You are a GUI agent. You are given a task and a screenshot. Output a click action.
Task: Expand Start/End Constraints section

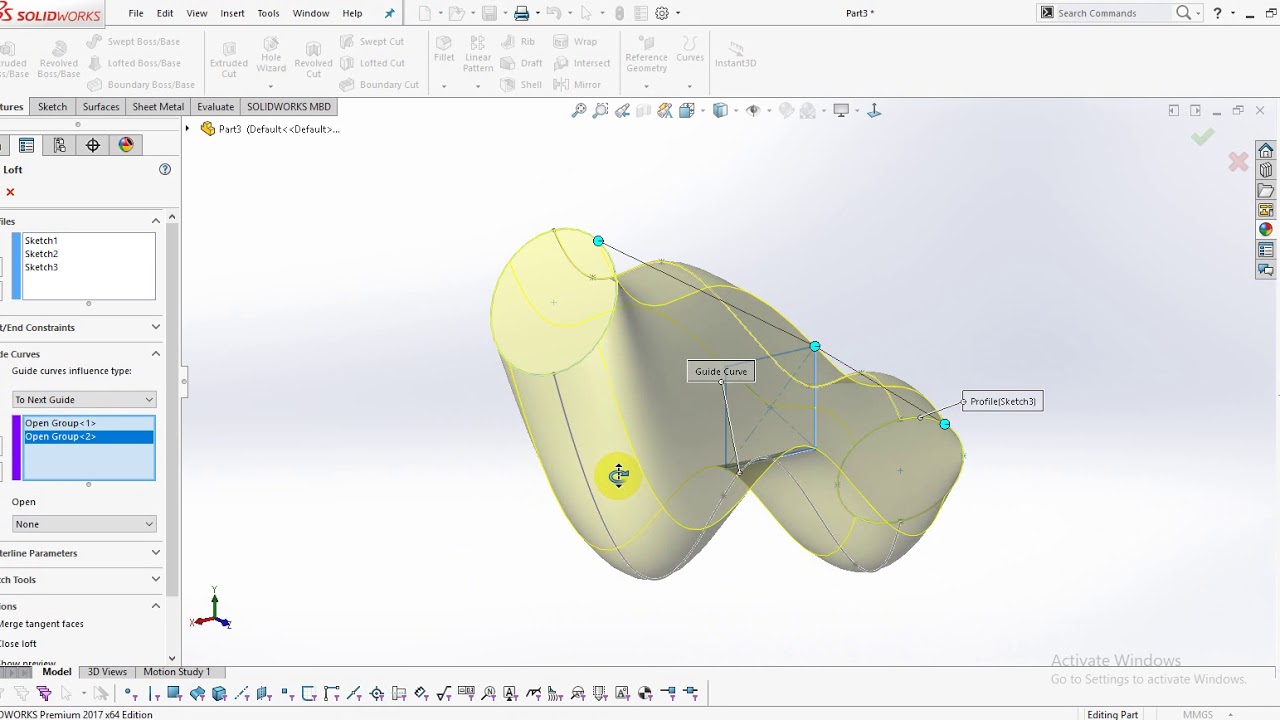(x=156, y=327)
